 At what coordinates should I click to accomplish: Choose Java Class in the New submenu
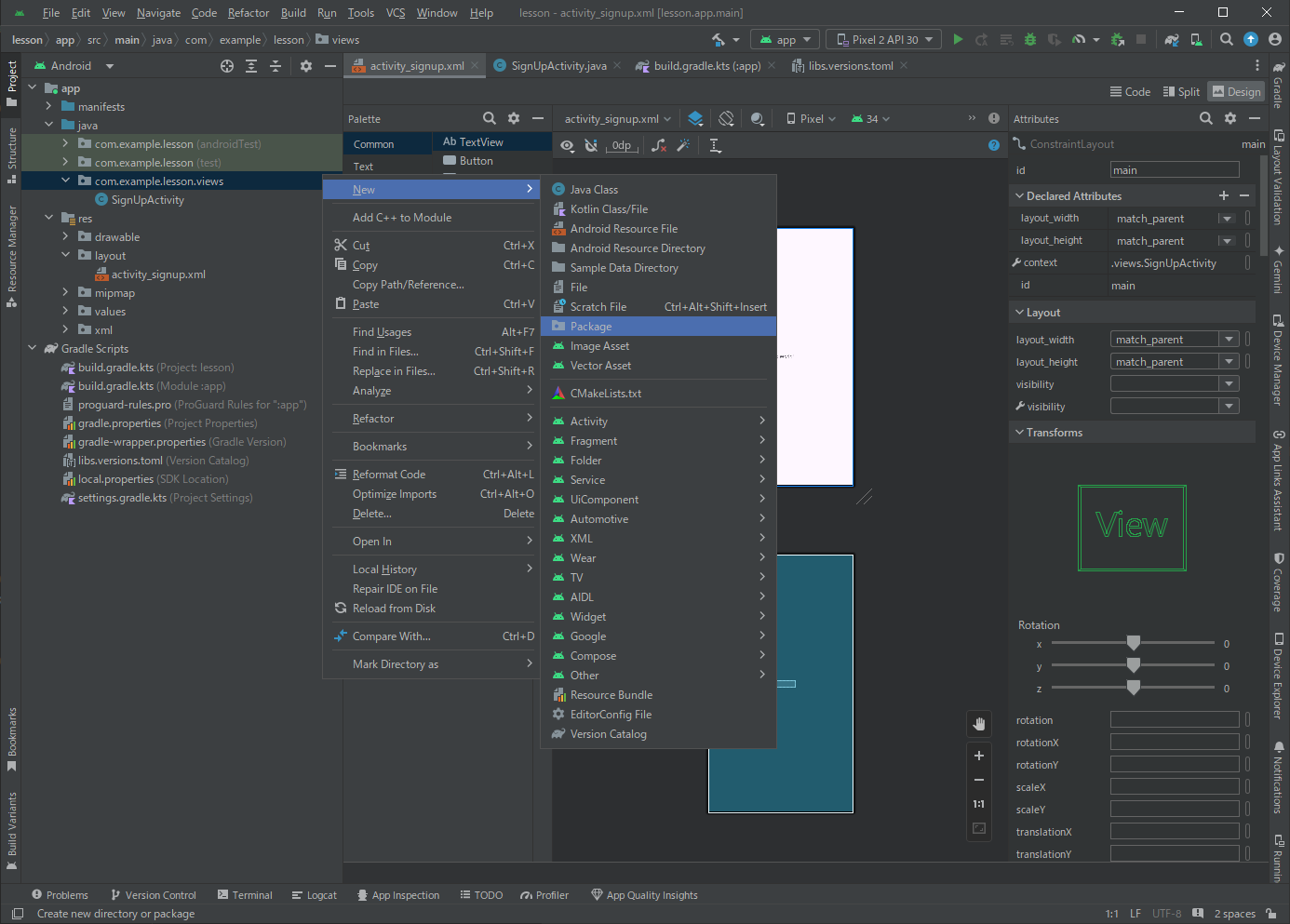(x=658, y=190)
